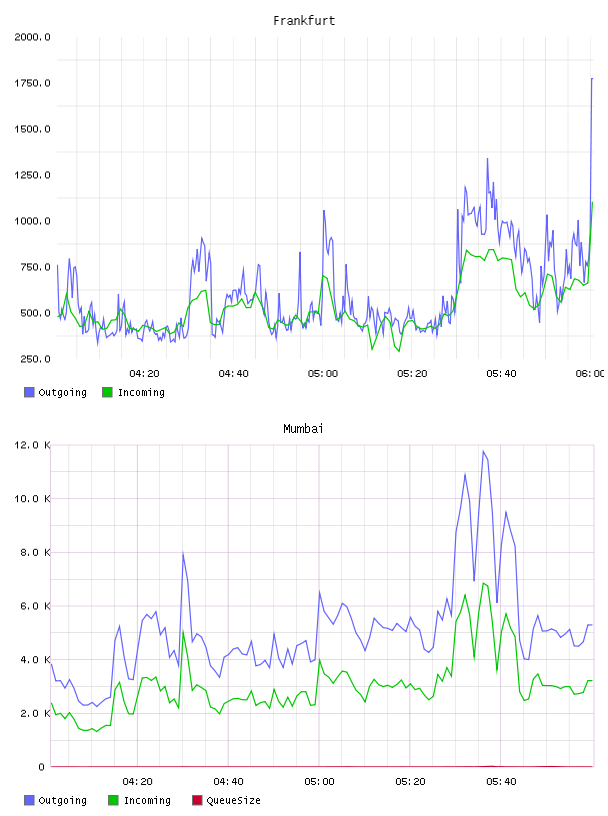Click the green Incoming swatch in Frankfurt legend
Screen dimensions: 608x816
coord(107,392)
